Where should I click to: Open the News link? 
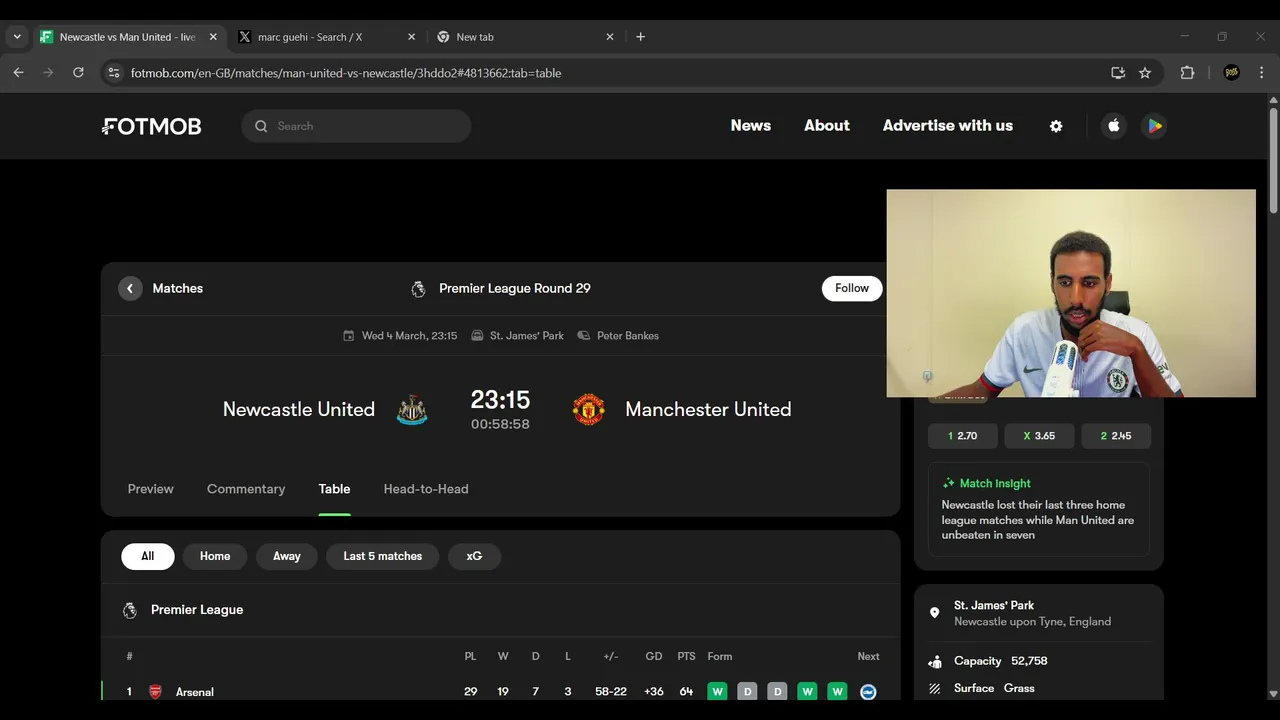[751, 126]
